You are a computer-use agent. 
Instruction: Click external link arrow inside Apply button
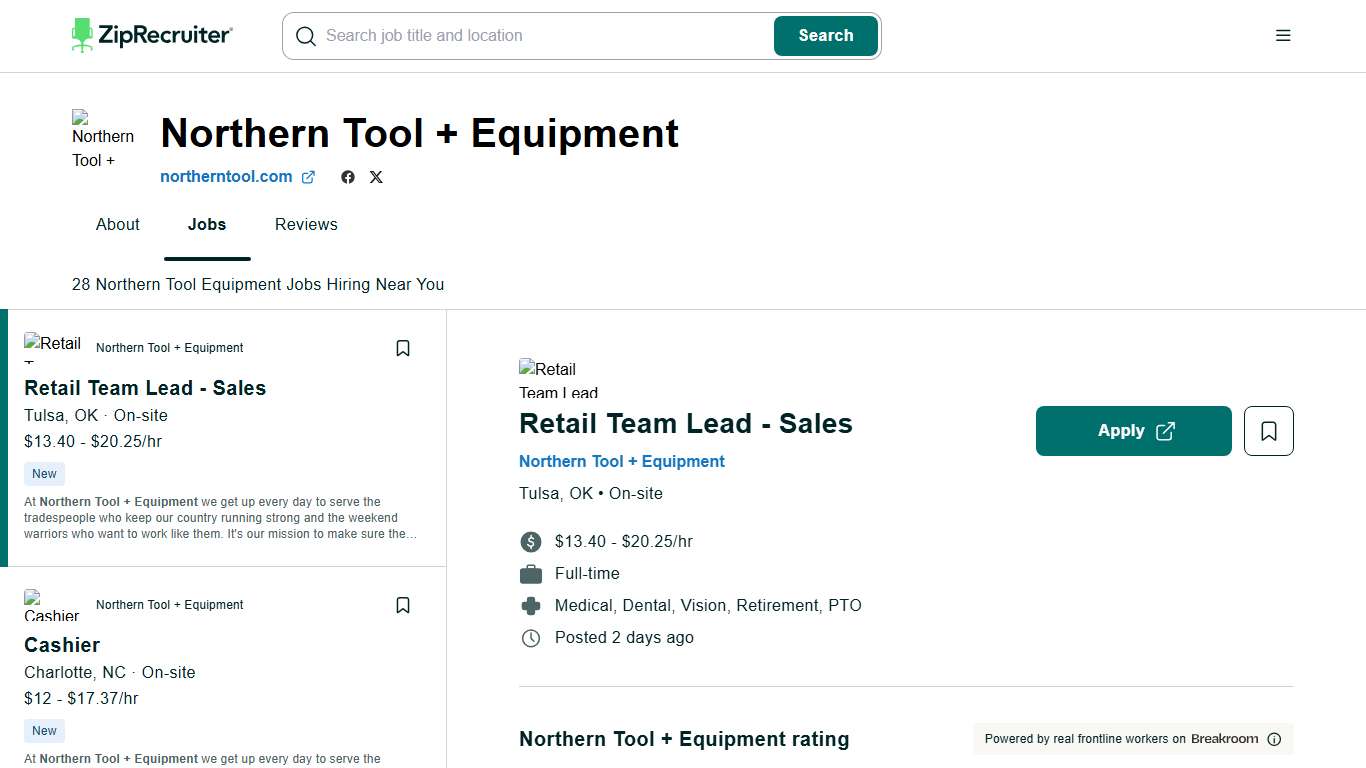[x=1164, y=430]
